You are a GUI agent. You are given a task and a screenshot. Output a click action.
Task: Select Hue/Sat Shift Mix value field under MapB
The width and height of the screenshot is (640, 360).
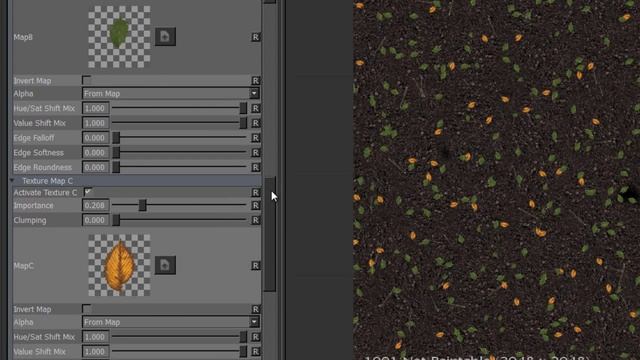click(96, 108)
